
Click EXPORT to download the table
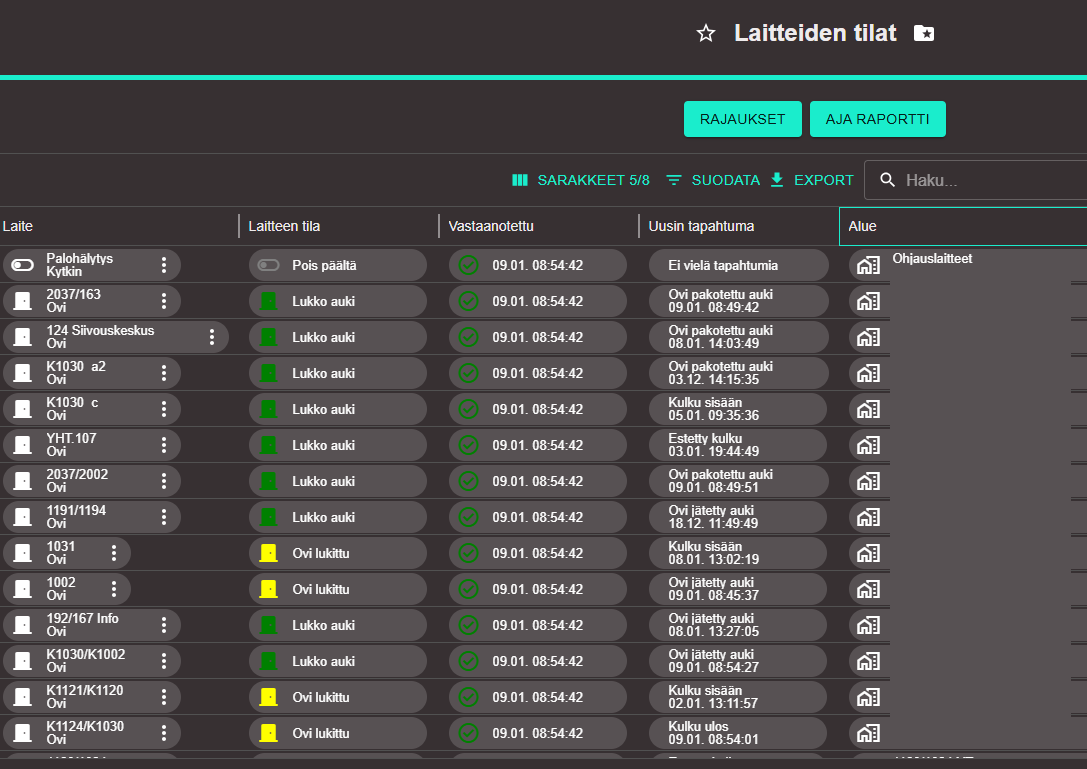coord(812,180)
